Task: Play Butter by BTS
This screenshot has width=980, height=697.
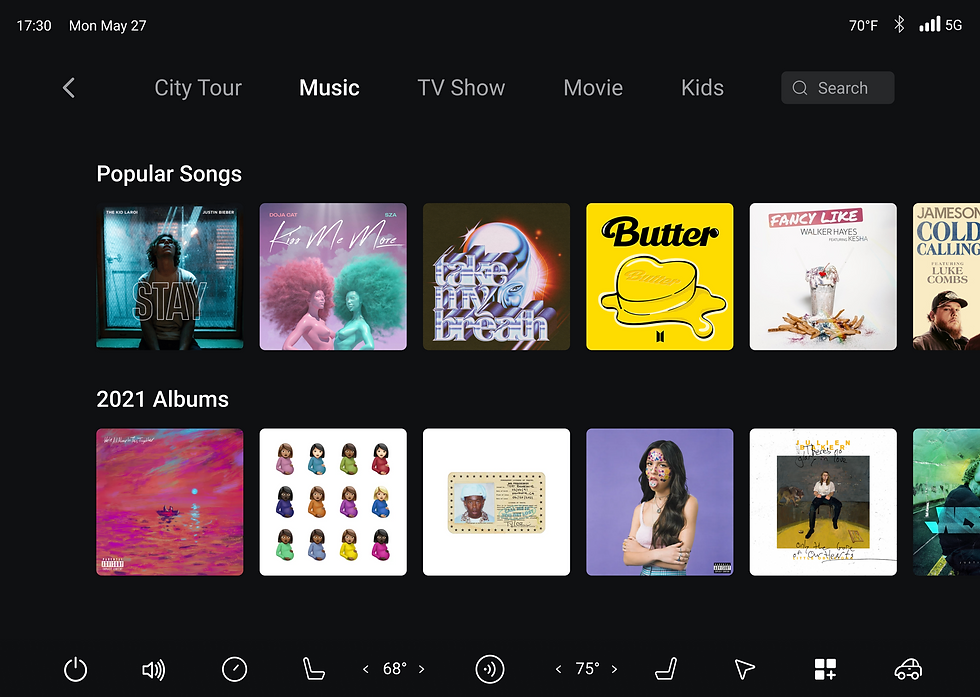Action: point(659,276)
